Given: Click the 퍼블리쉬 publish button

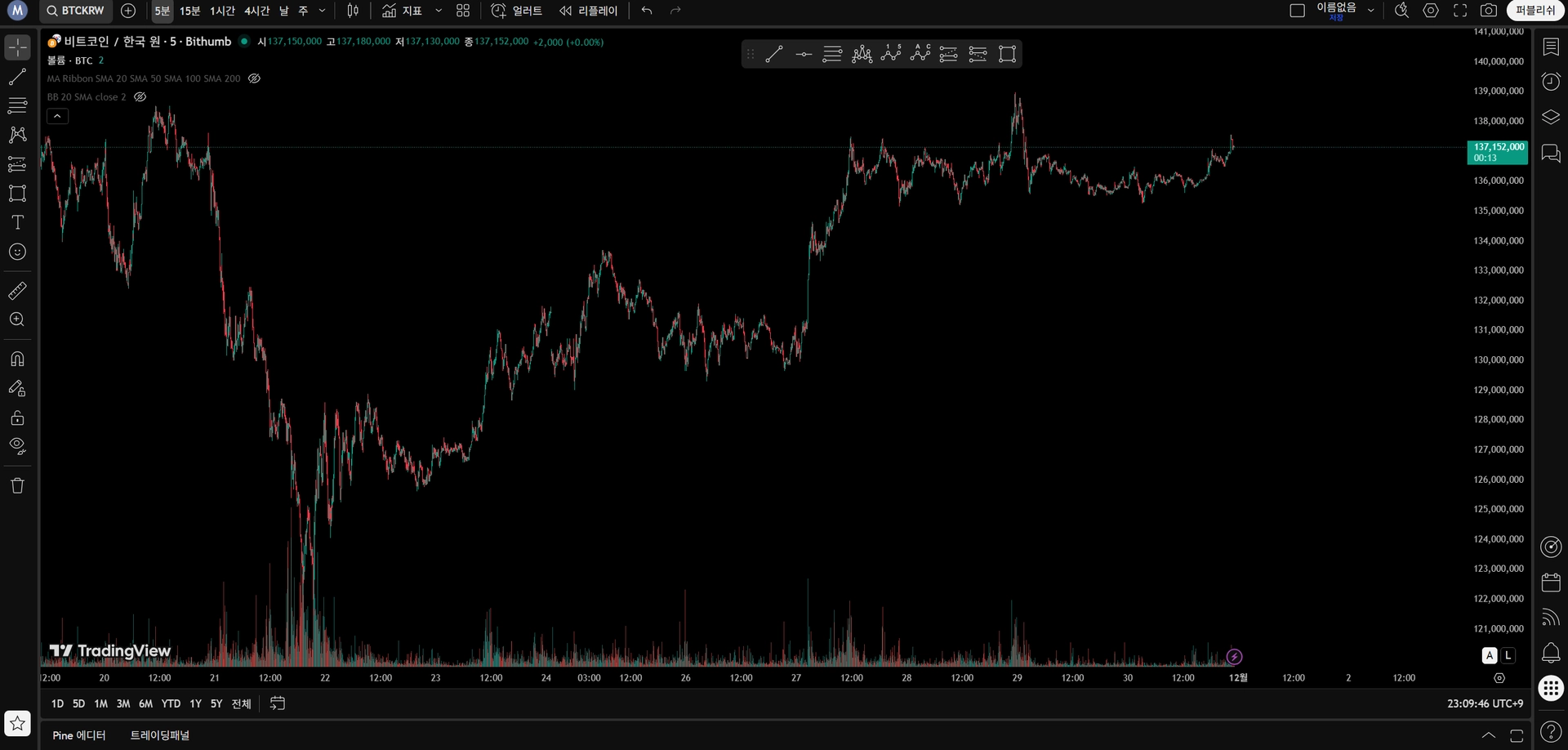Looking at the screenshot, I should coord(1535,11).
